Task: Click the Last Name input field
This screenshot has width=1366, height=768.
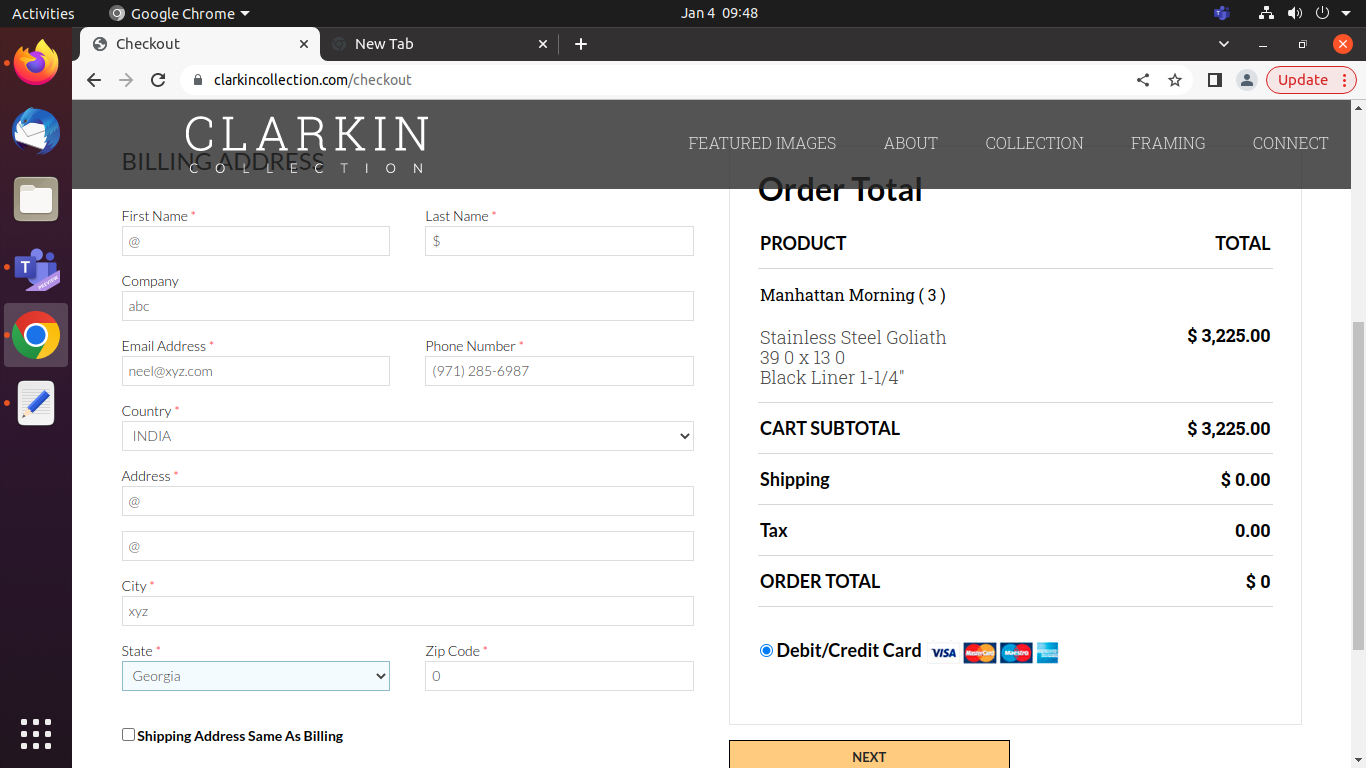Action: (x=559, y=241)
